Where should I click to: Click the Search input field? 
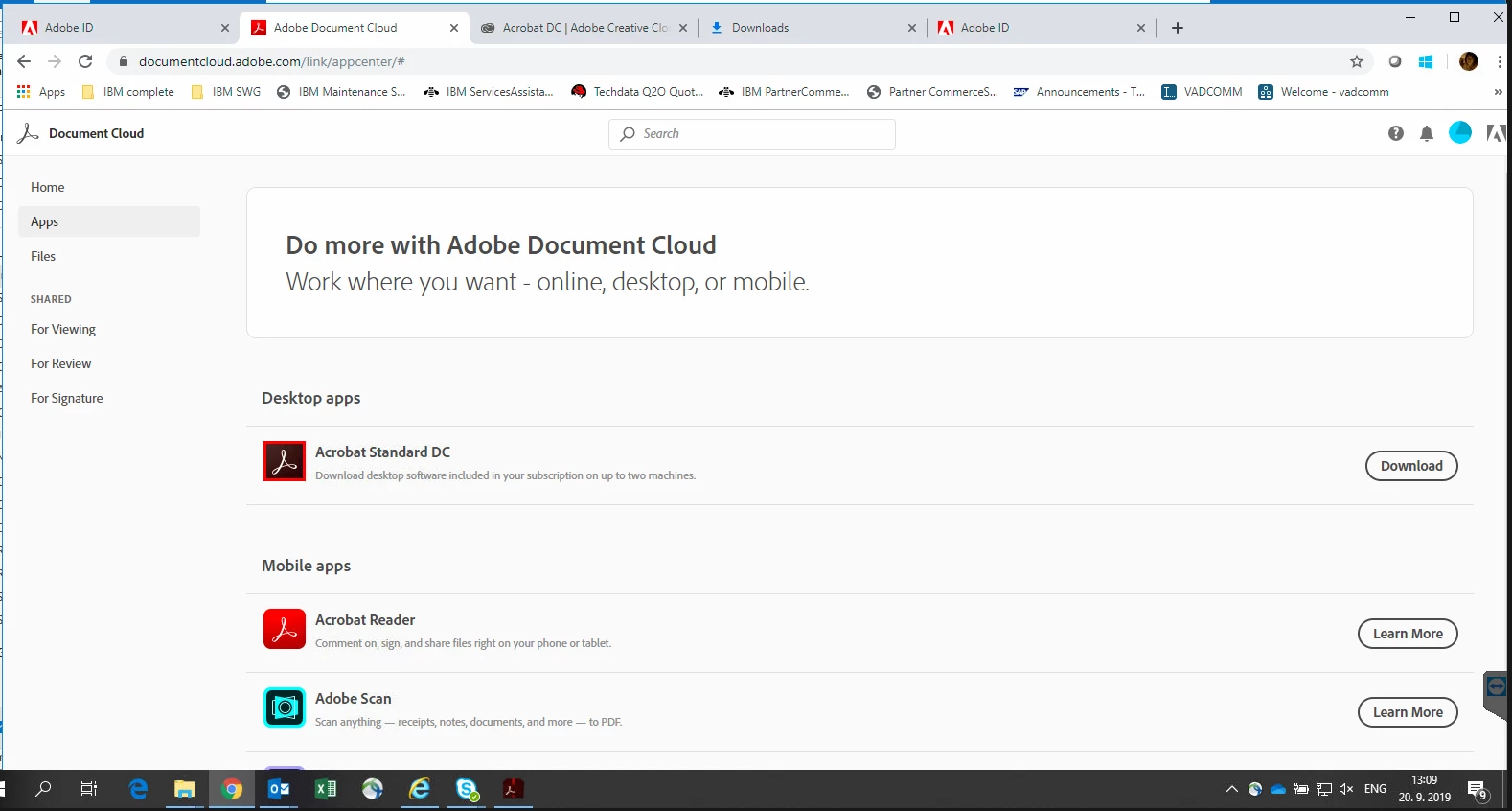click(x=752, y=134)
